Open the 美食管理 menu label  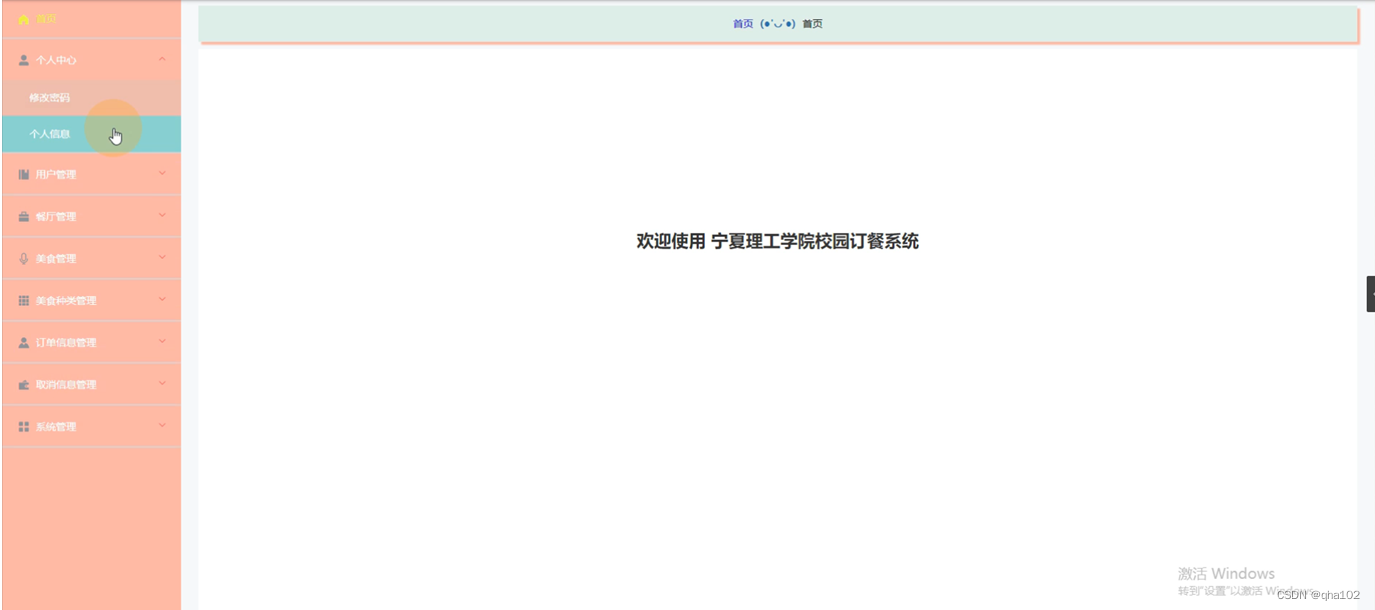click(56, 258)
